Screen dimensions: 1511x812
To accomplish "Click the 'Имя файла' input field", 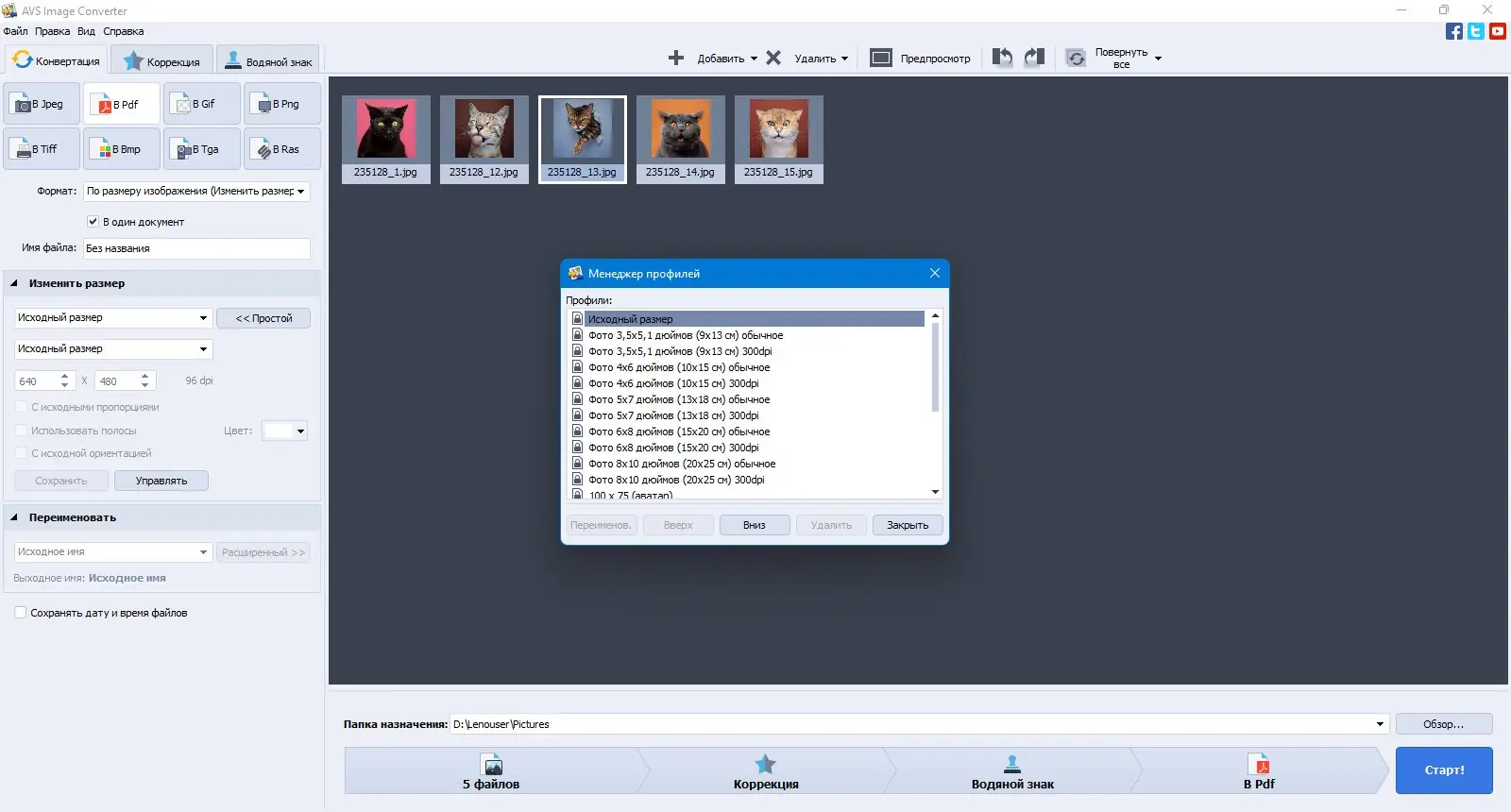I will pos(196,249).
